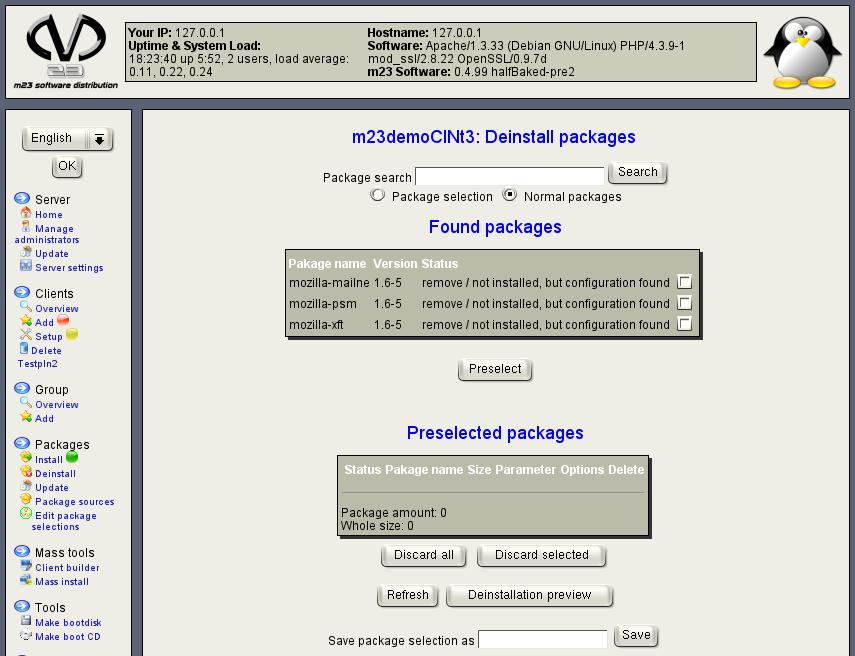
Task: Click the Client builder icon
Action: (26, 566)
